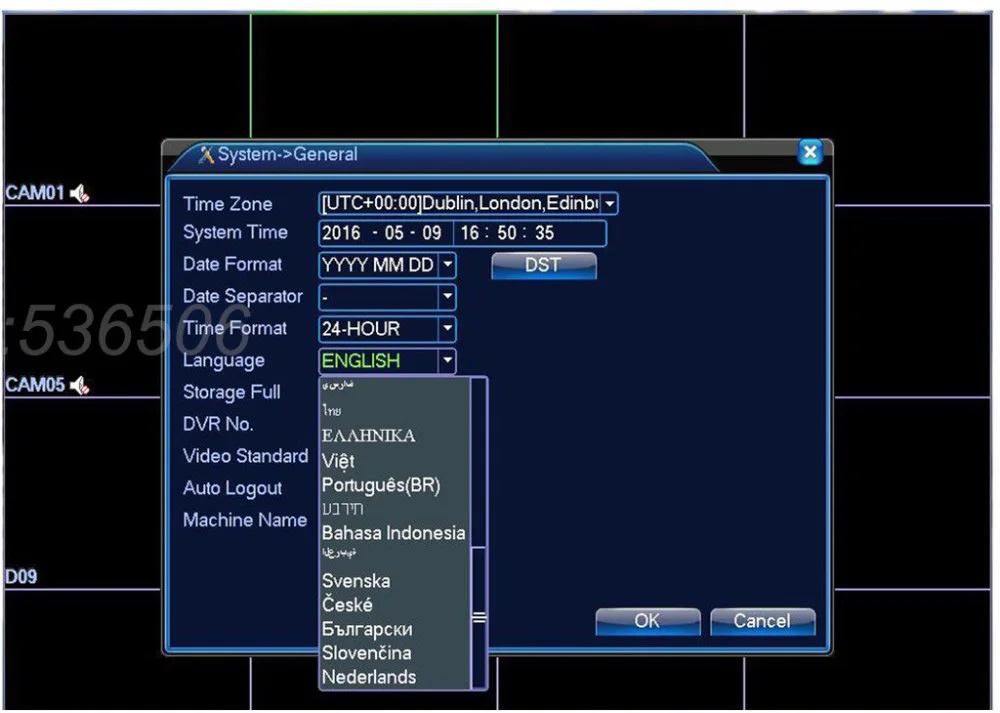Choose Thai (ไทย) from language list

coord(332,411)
